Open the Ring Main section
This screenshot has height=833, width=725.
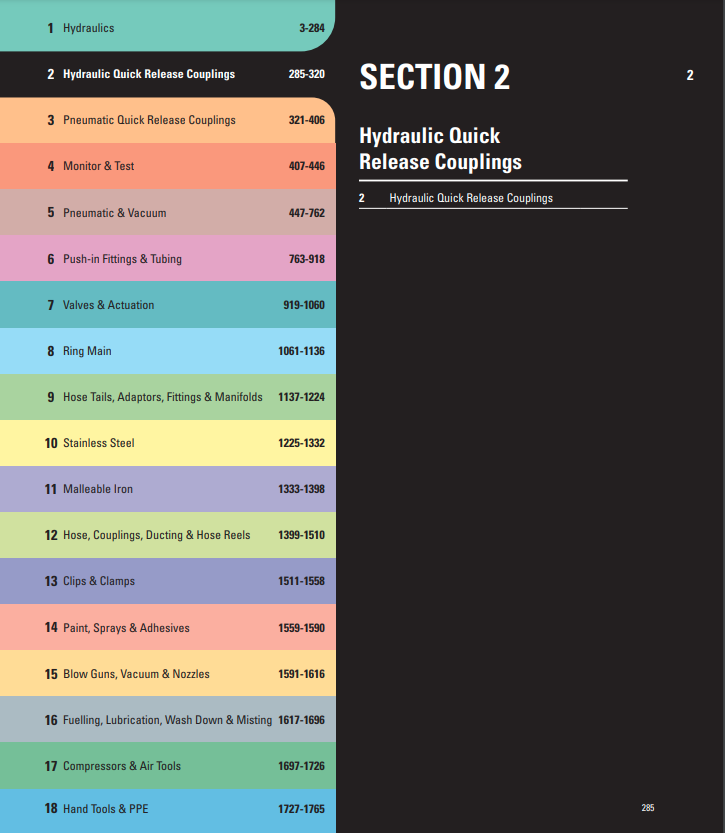[87, 351]
